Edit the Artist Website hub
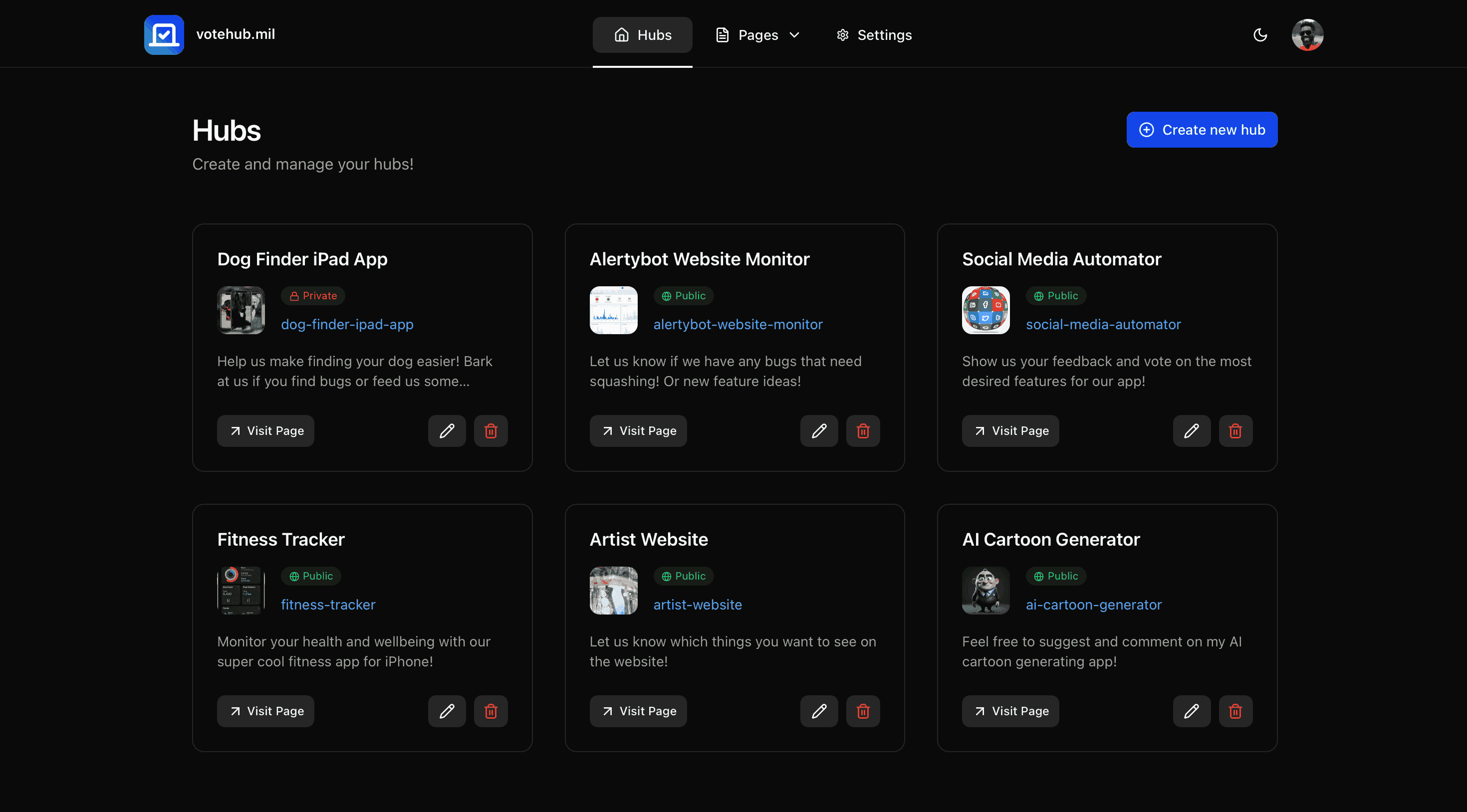The height and width of the screenshot is (812, 1467). [819, 711]
